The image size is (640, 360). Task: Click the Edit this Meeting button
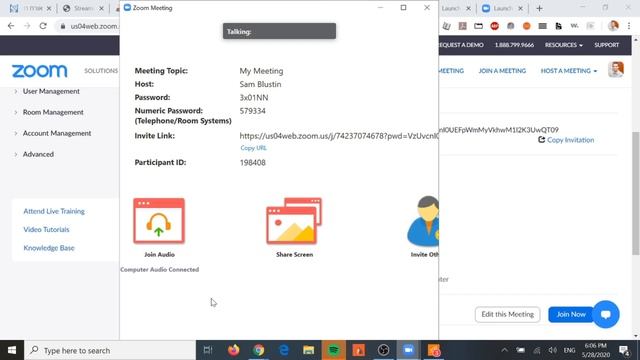[x=507, y=314]
